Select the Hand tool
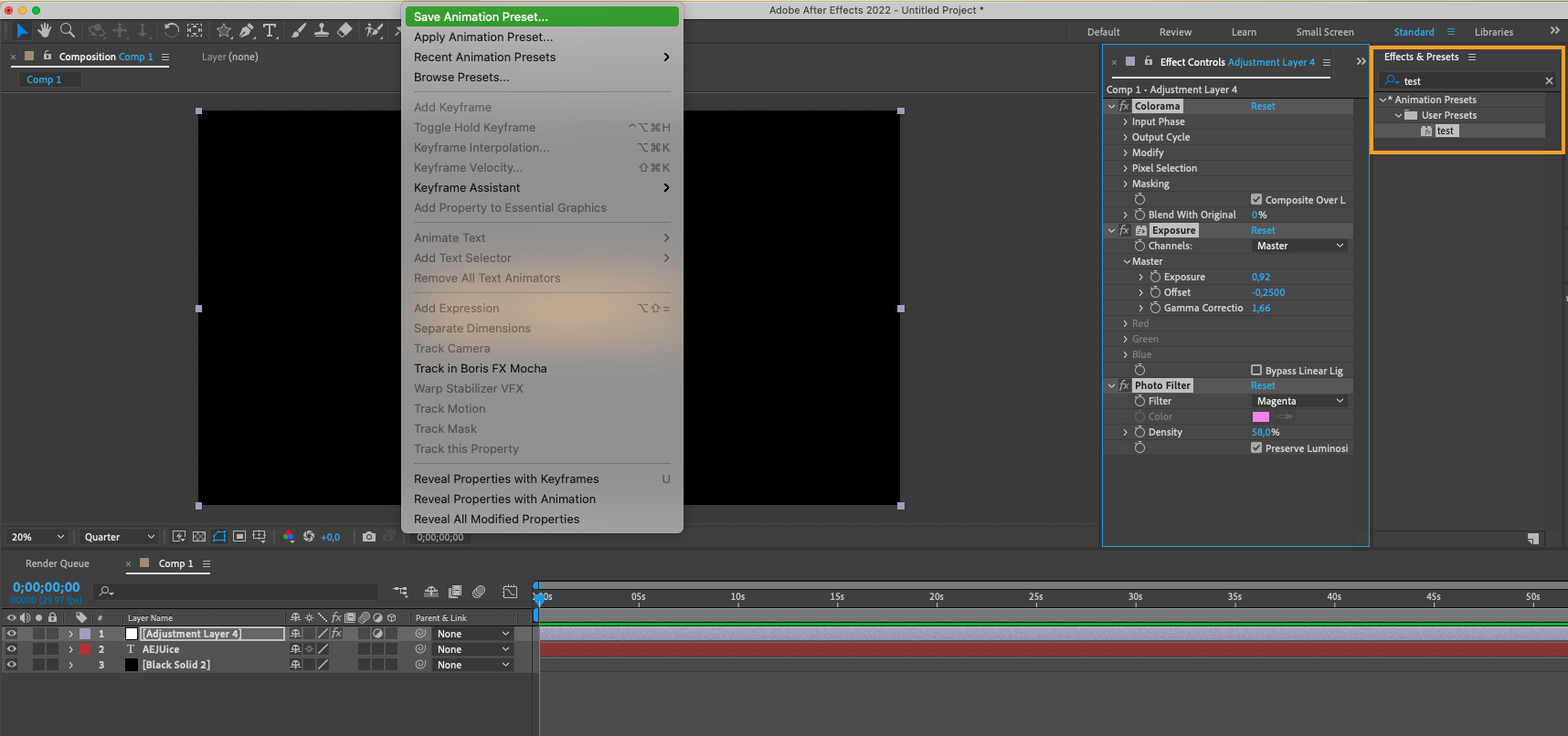 45,31
